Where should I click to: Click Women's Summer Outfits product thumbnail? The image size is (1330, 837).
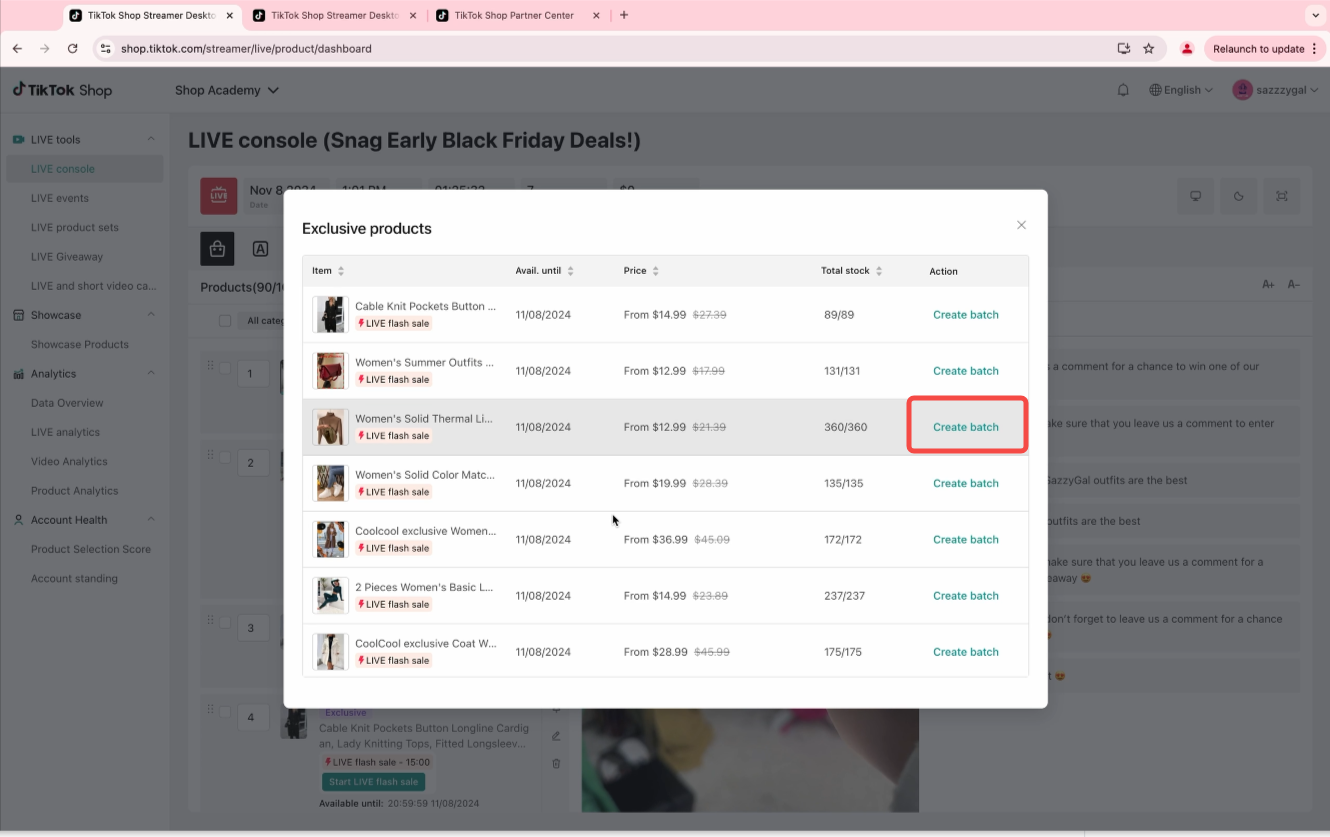pos(329,371)
